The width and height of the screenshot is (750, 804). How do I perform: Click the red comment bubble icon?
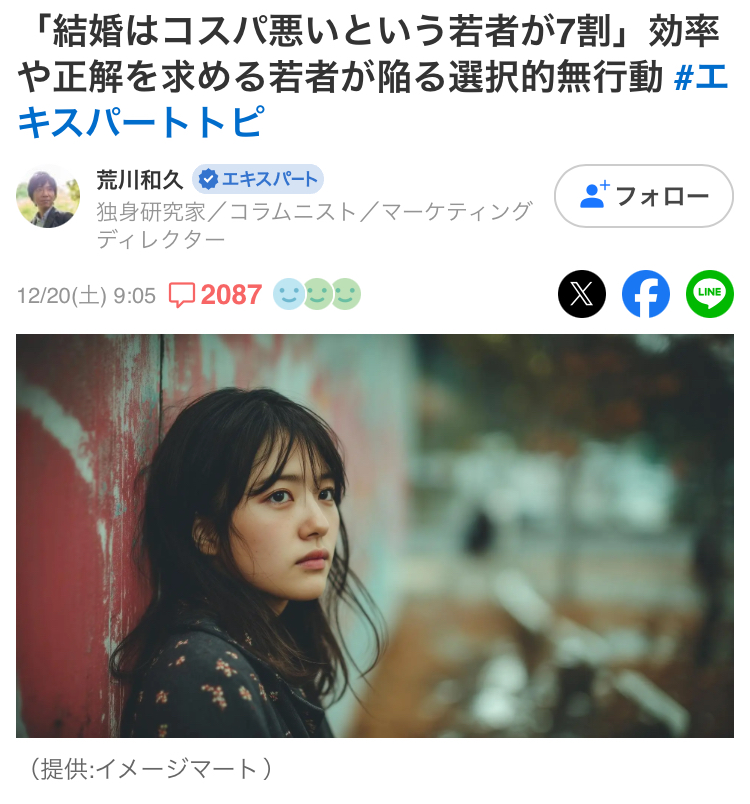181,295
